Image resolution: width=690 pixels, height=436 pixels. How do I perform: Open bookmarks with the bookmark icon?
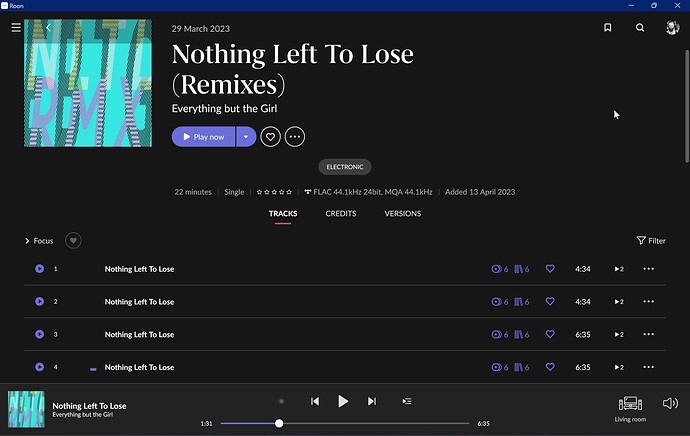coord(607,28)
